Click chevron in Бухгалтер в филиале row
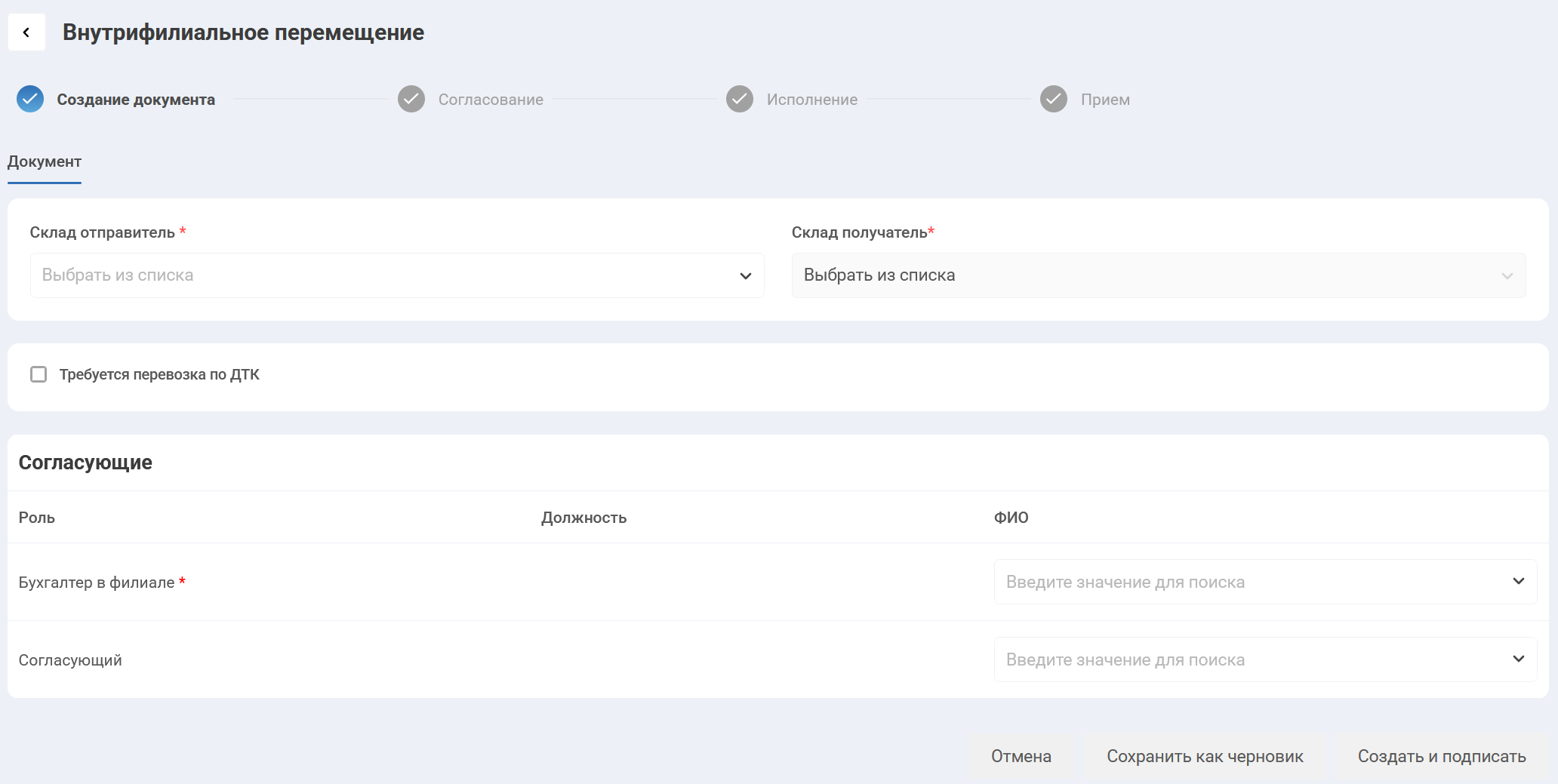Image resolution: width=1558 pixels, height=784 pixels. tap(1519, 581)
